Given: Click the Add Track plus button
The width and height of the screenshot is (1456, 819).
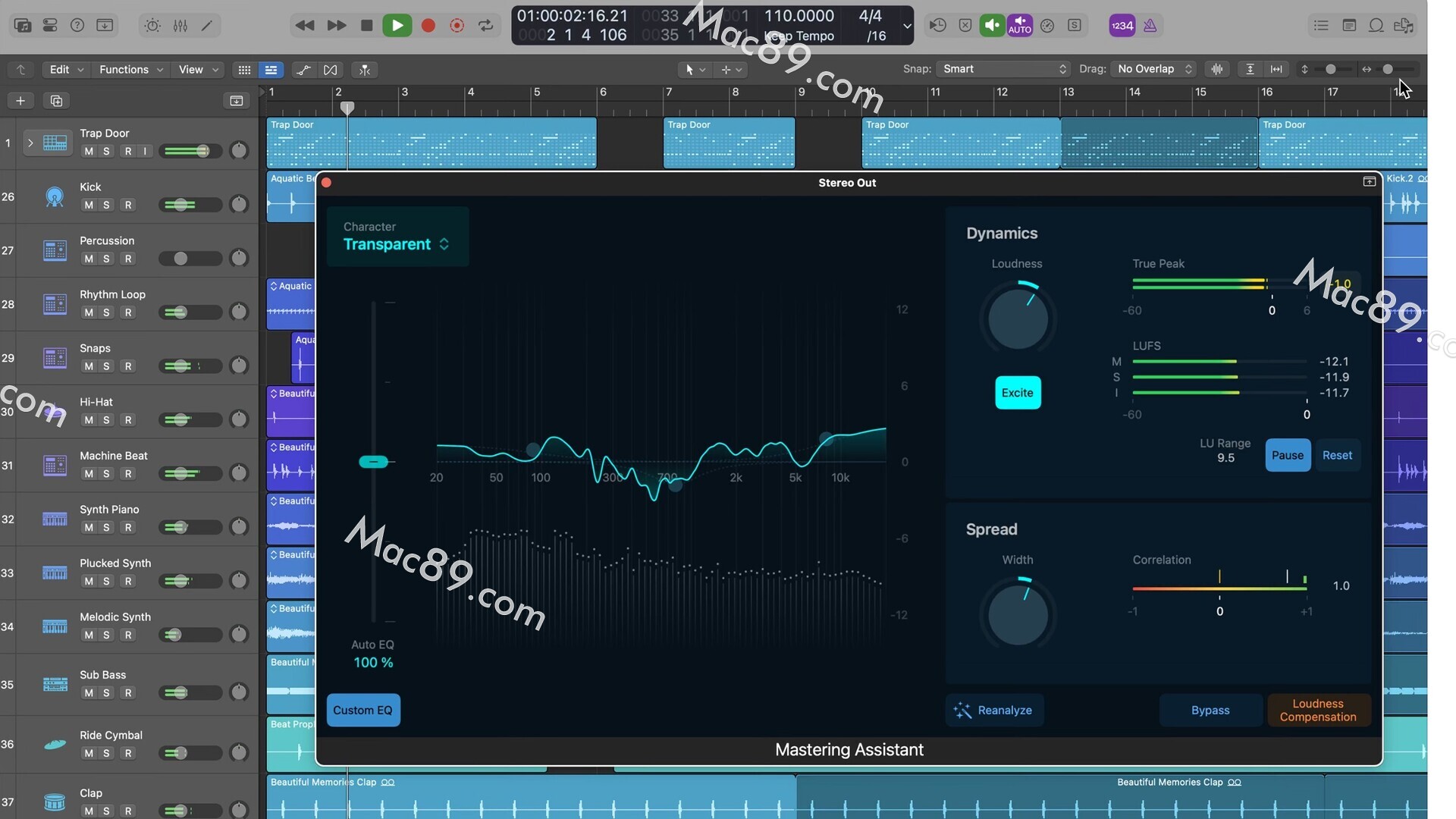Looking at the screenshot, I should tap(20, 101).
